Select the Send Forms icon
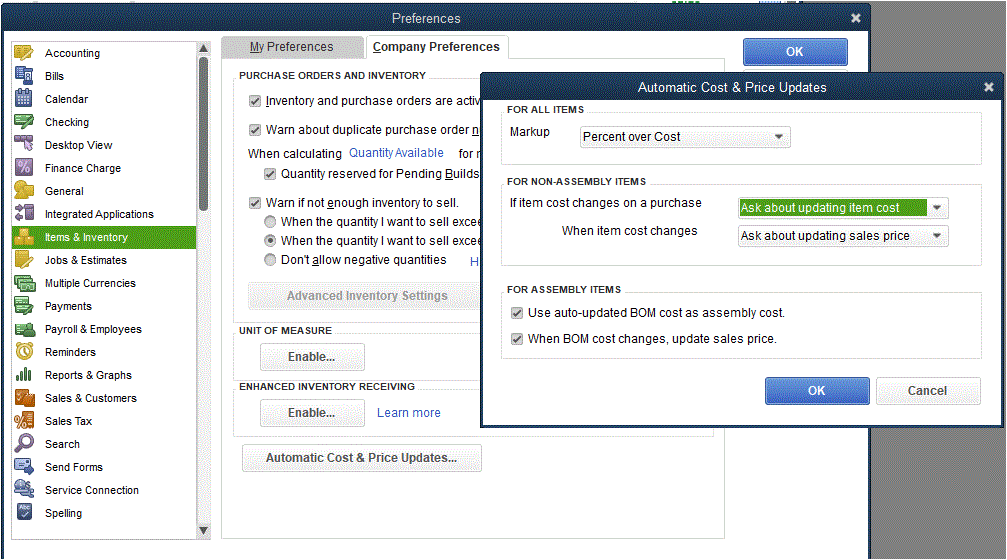This screenshot has width=1007, height=560. (x=24, y=467)
